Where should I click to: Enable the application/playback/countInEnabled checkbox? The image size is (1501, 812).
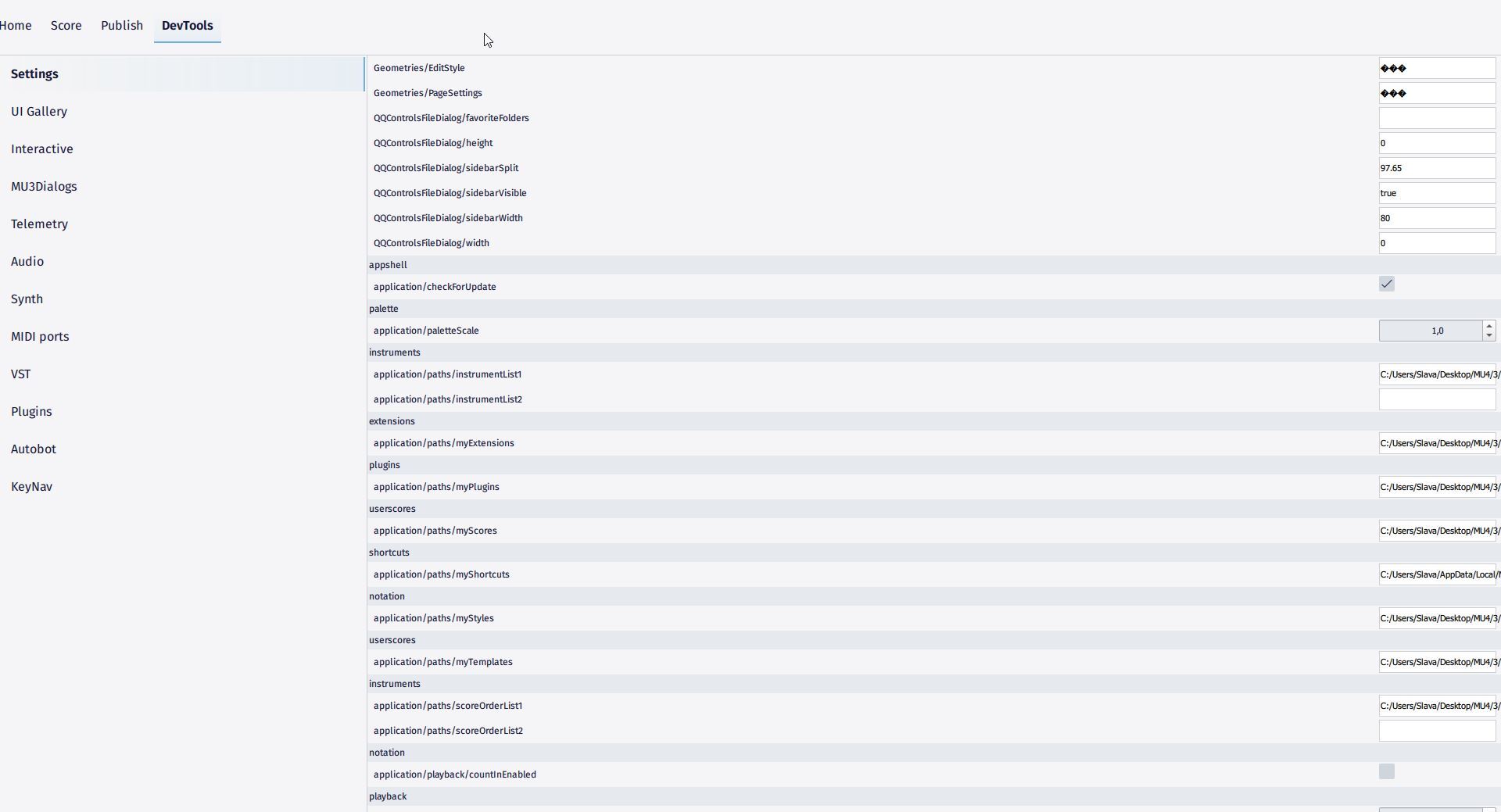click(x=1387, y=771)
